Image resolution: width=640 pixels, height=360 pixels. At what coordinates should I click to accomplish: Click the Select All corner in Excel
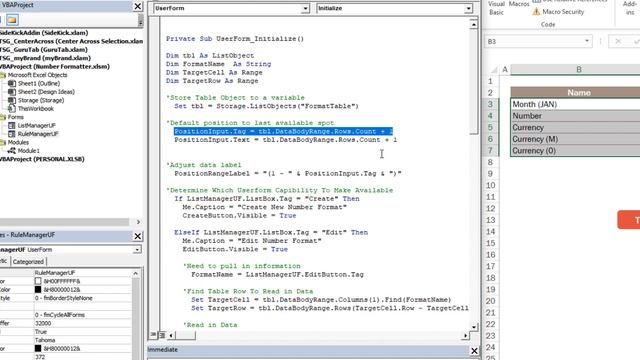(x=493, y=69)
